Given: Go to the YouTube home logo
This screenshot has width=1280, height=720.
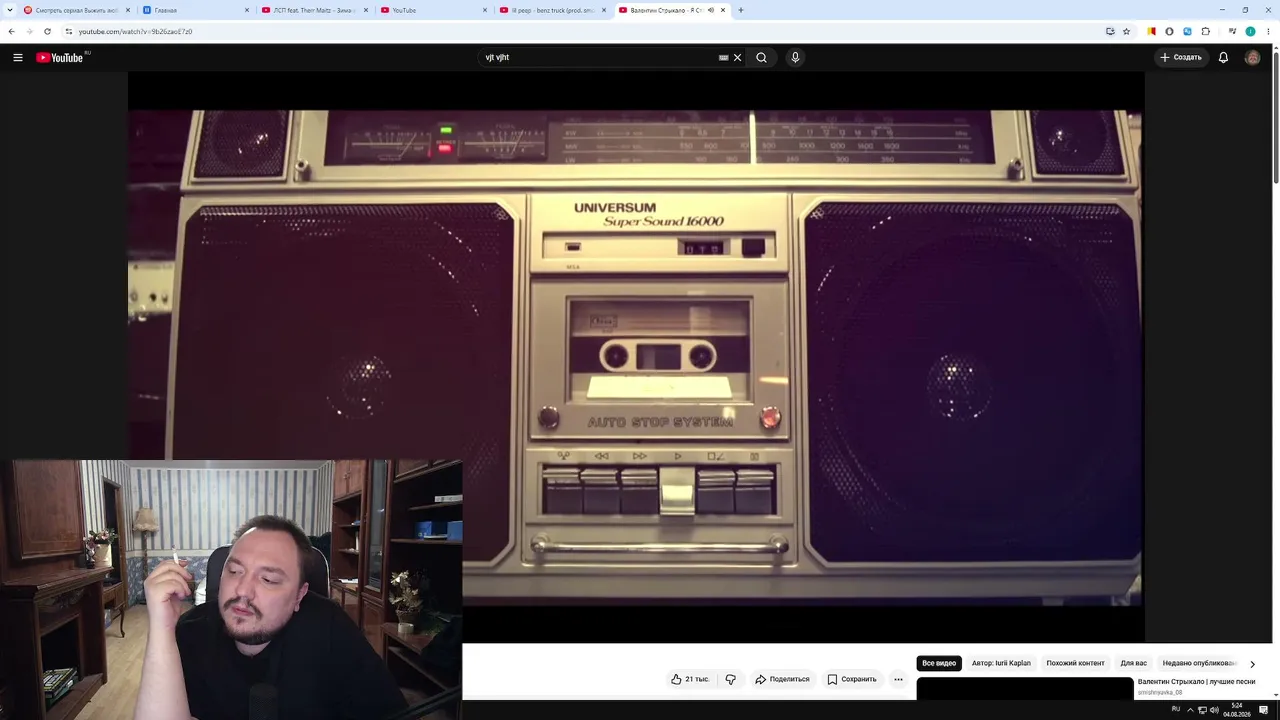Looking at the screenshot, I should tap(61, 58).
